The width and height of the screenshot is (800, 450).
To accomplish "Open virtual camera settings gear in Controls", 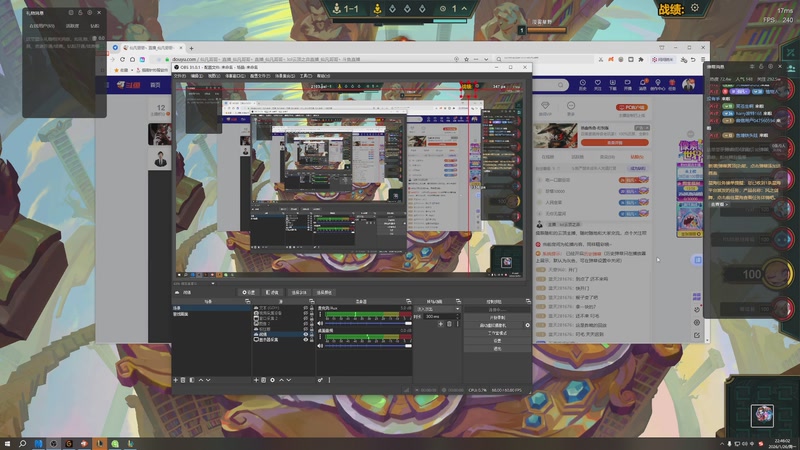I will [528, 325].
